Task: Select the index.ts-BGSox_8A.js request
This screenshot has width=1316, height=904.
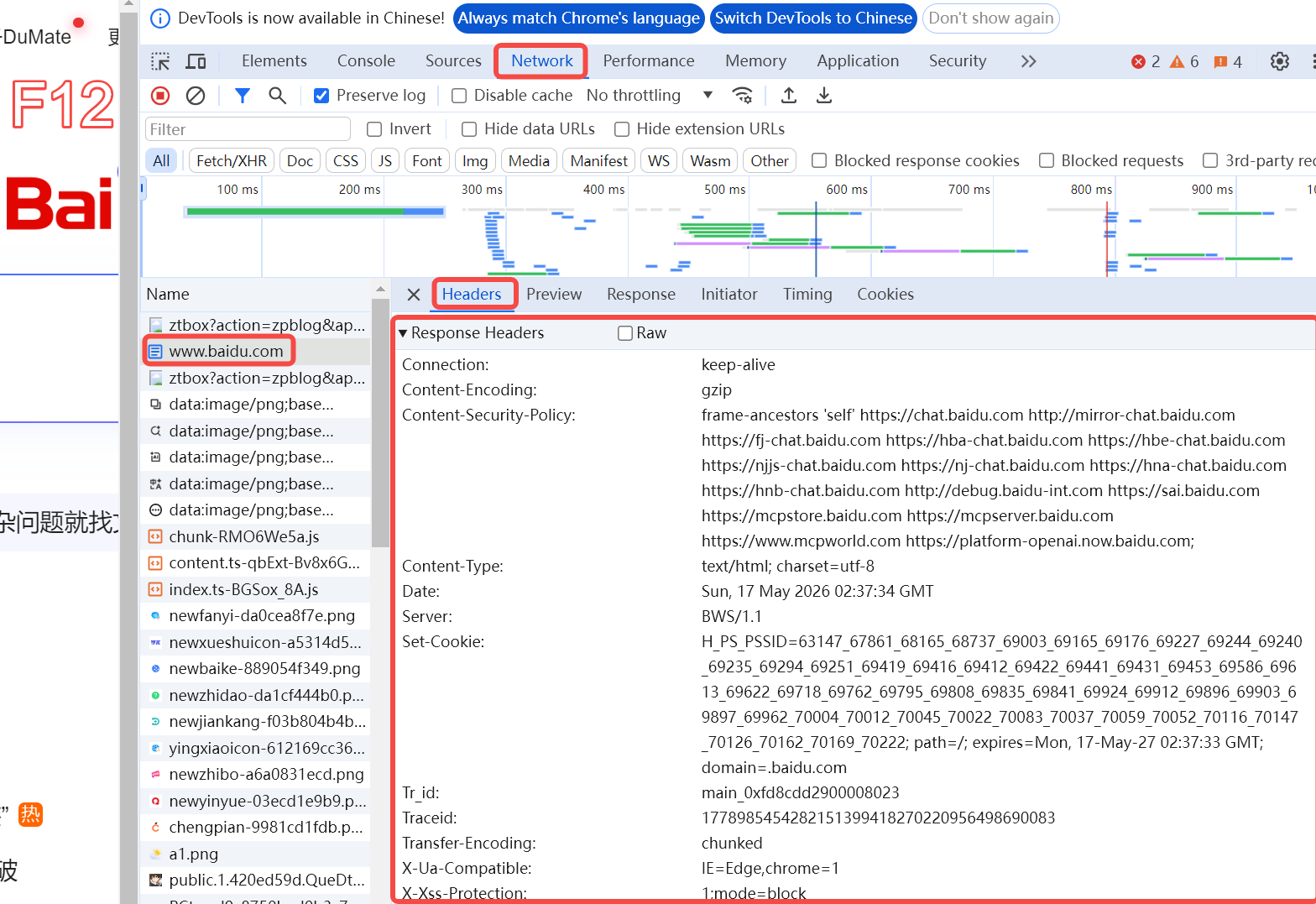Action: tap(256, 589)
